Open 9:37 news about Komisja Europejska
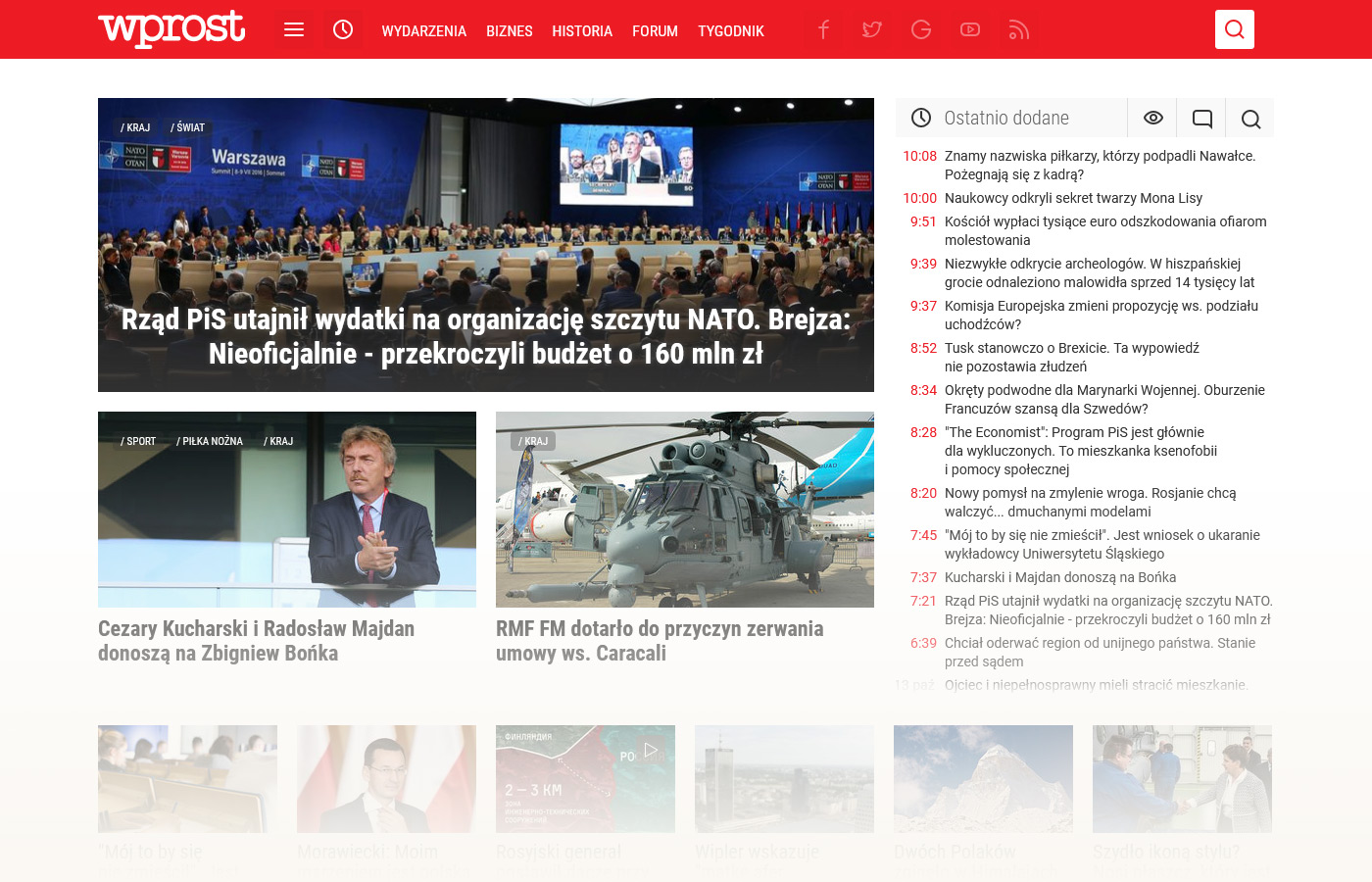Viewport: 1372px width, 882px height. [1102, 315]
